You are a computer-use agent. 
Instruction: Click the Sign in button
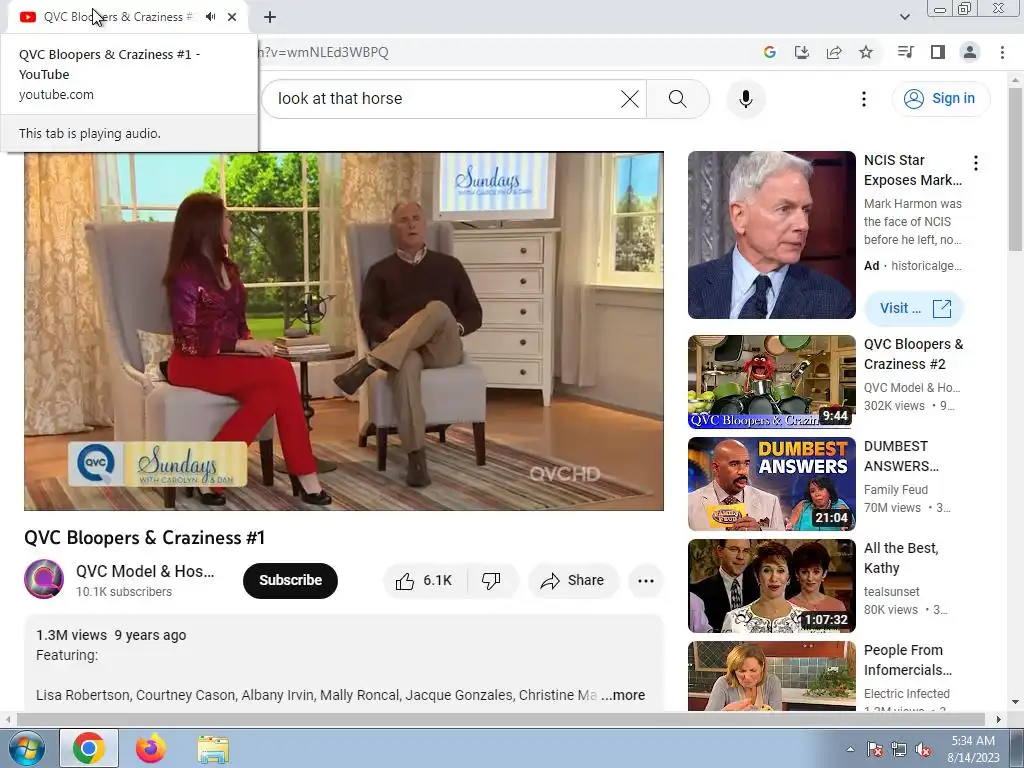pyautogui.click(x=940, y=99)
